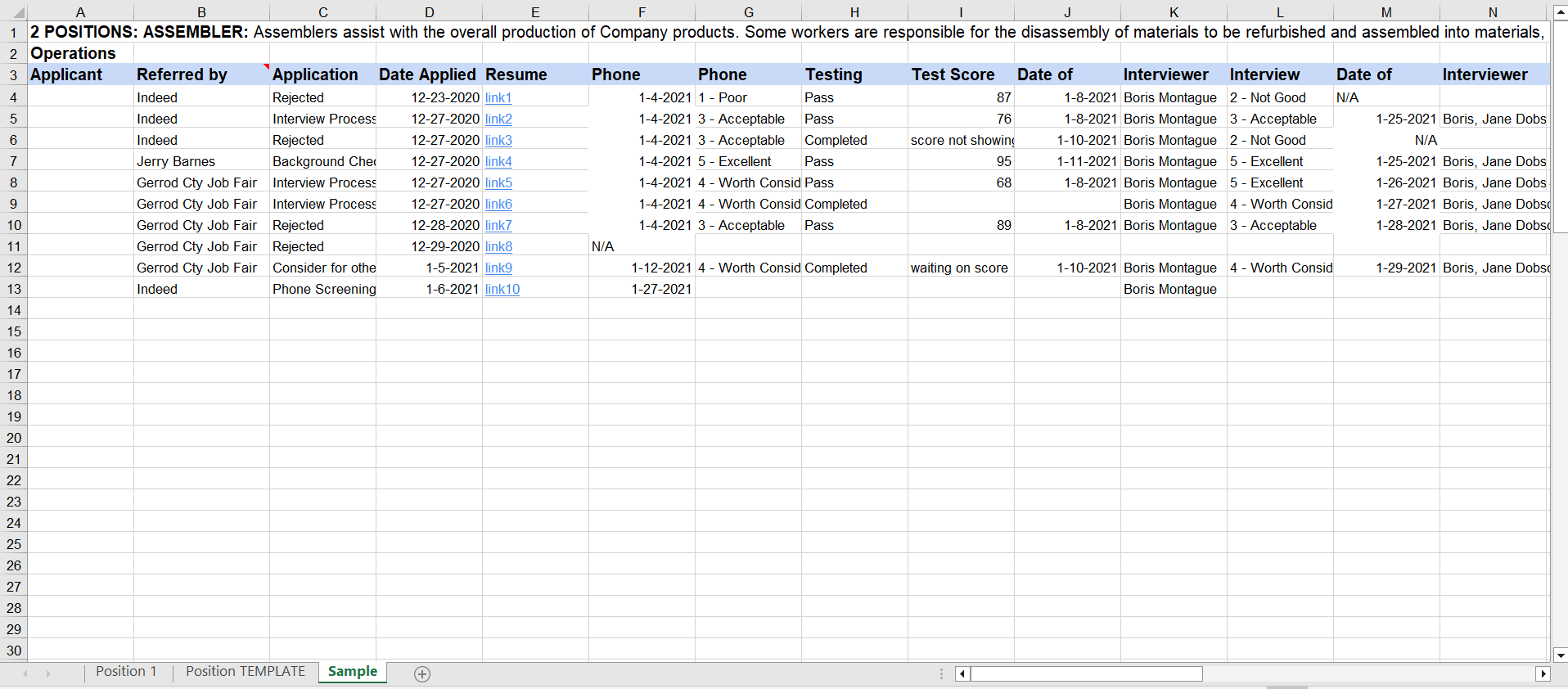Click the Testing header cell
This screenshot has width=1568, height=689.
tap(854, 74)
